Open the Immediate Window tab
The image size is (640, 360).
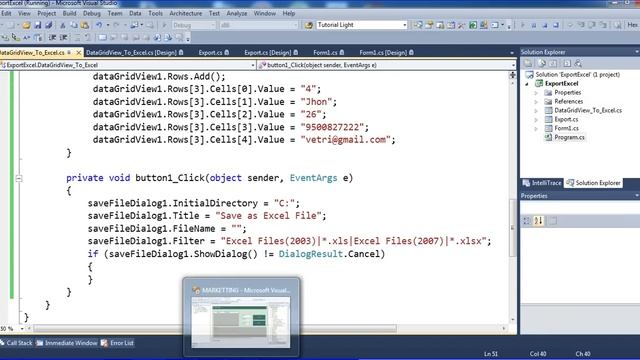[x=67, y=343]
